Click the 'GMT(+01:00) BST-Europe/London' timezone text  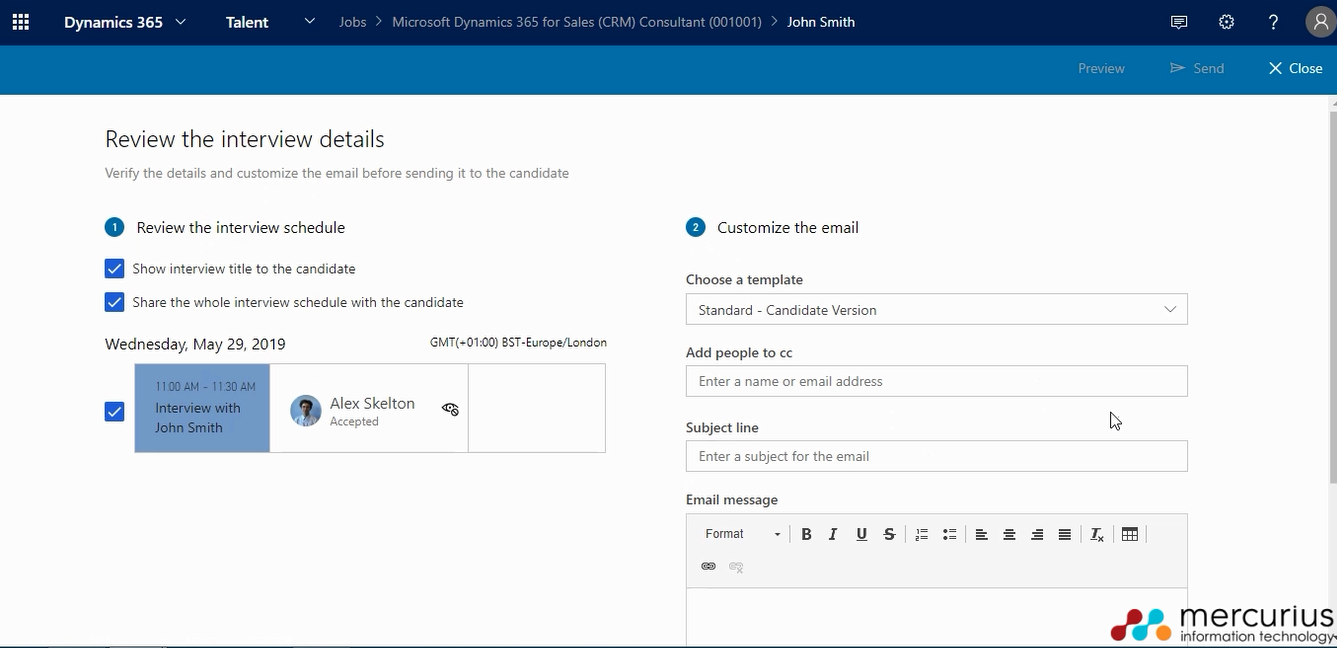coord(518,342)
